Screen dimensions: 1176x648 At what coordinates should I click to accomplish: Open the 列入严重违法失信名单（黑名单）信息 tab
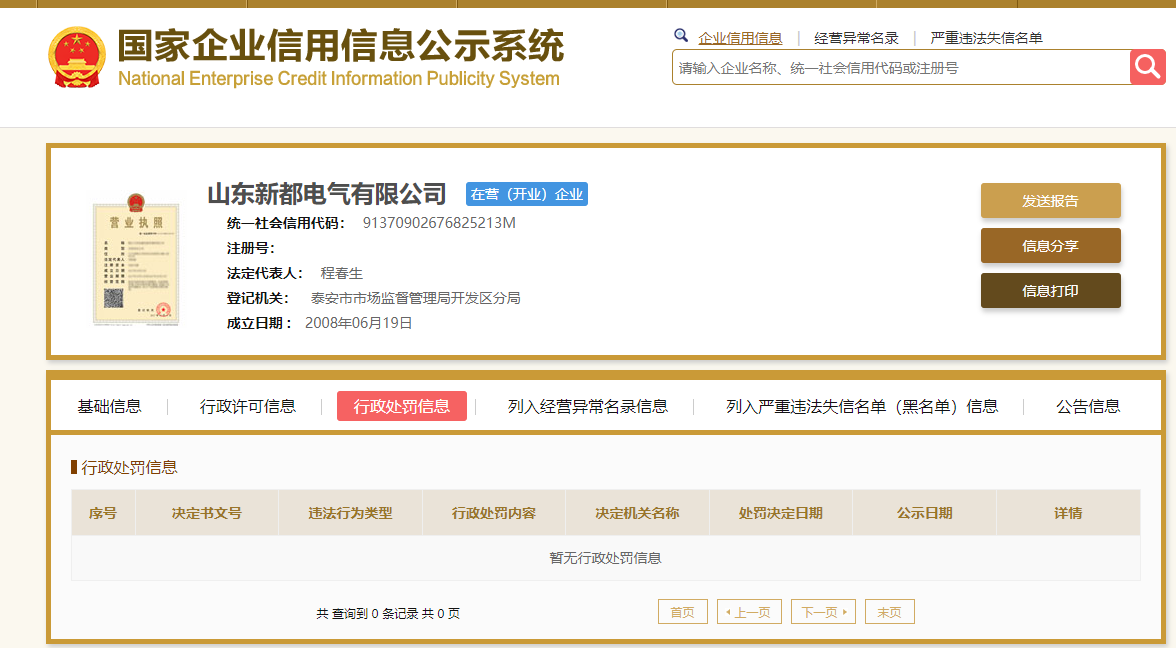pos(862,406)
